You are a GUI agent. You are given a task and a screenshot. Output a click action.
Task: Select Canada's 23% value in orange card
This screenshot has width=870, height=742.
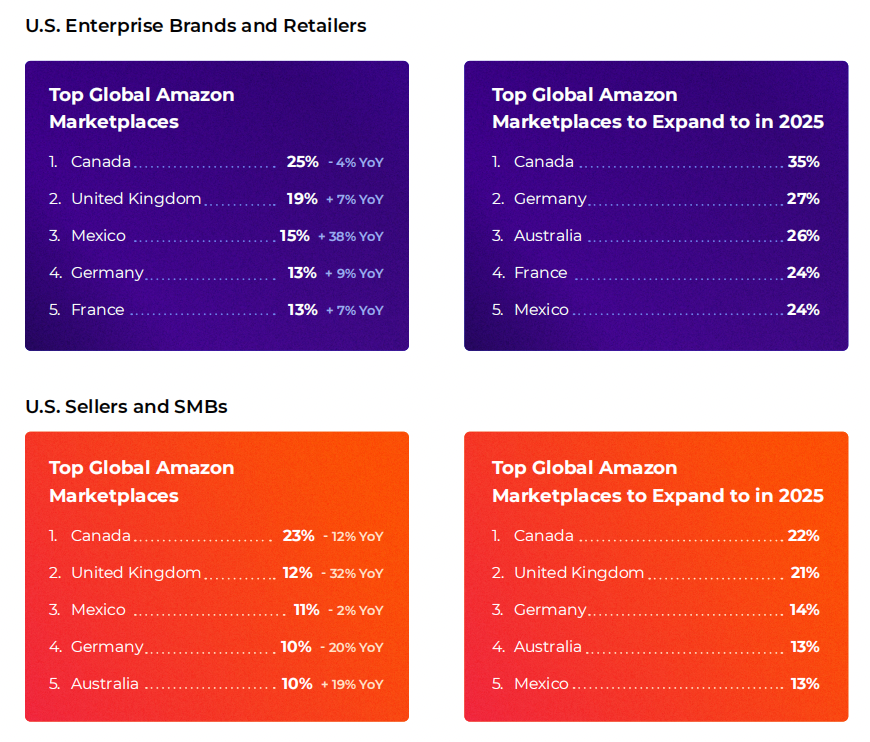click(298, 536)
